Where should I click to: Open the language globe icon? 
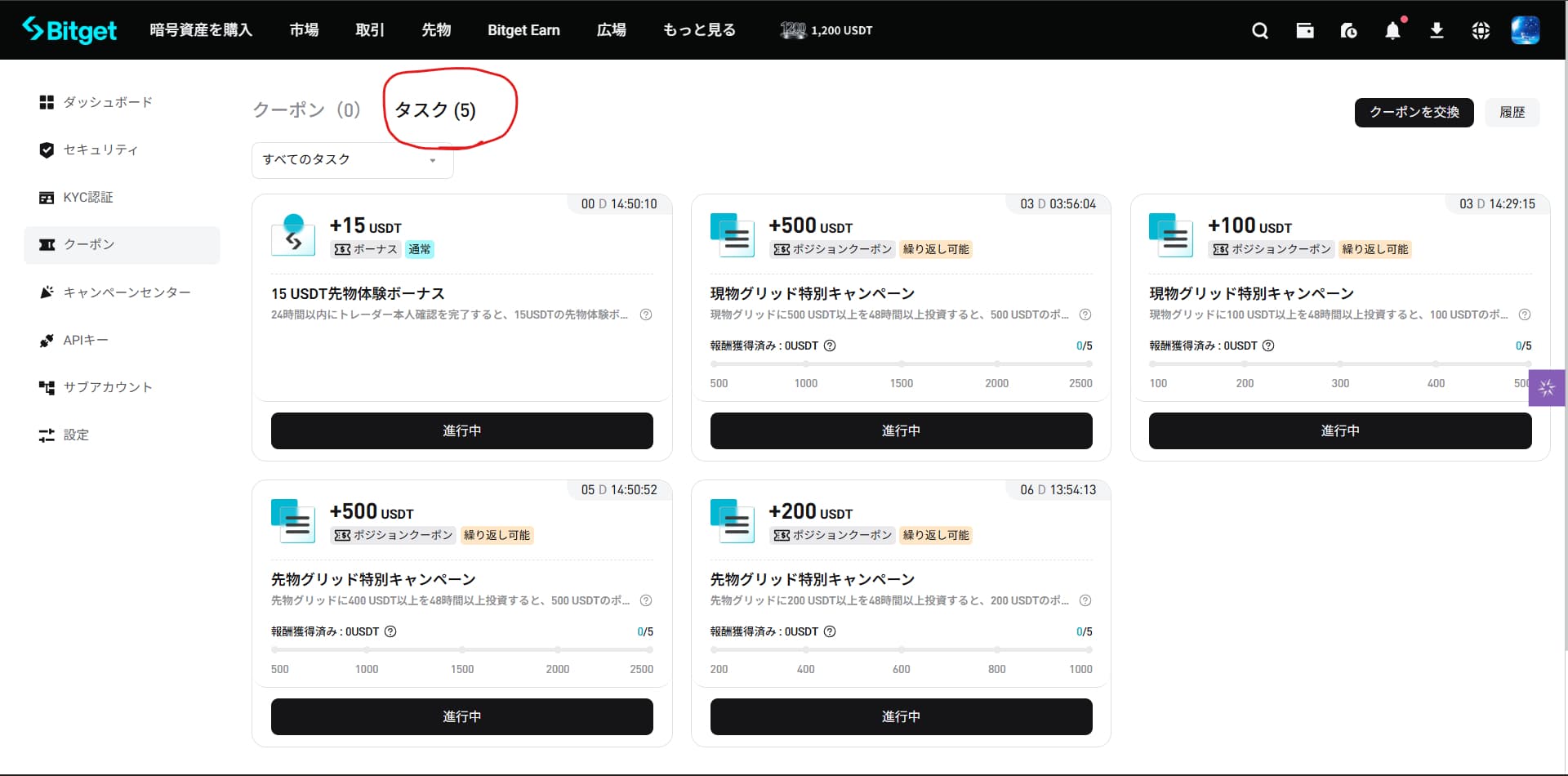point(1481,31)
